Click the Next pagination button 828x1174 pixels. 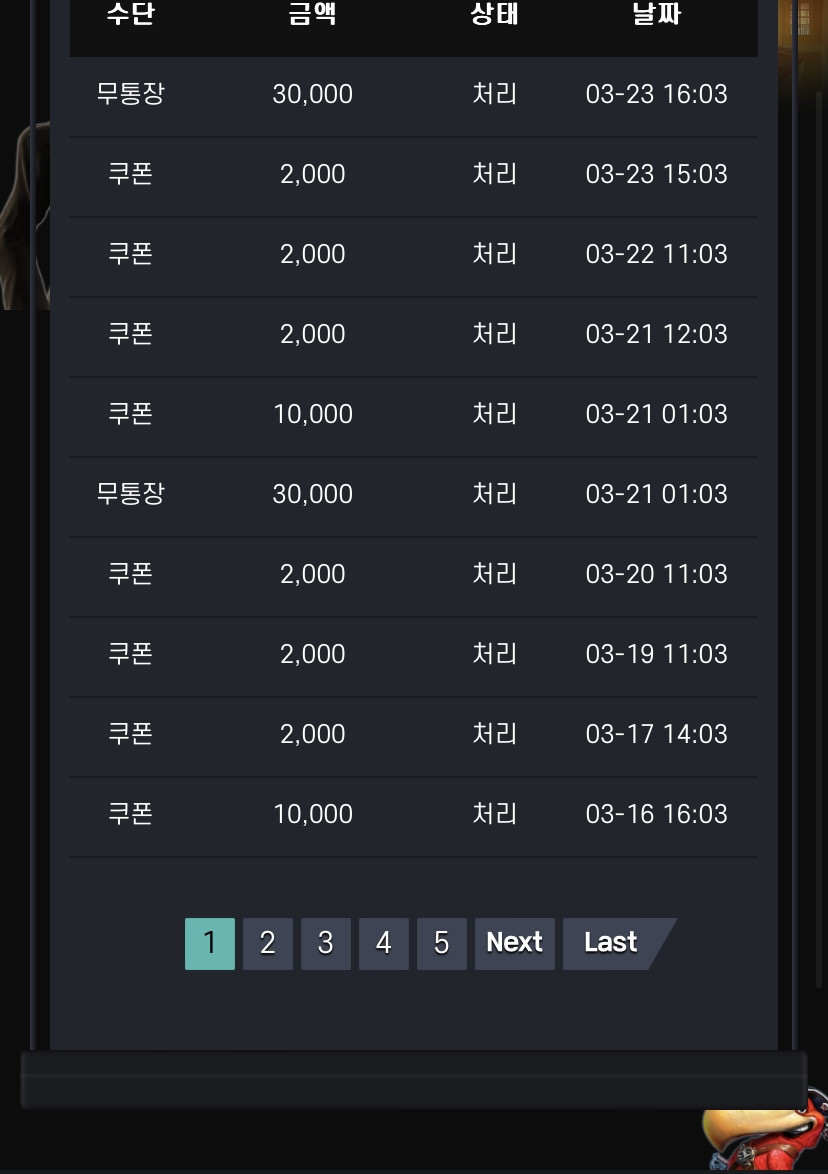(x=514, y=943)
